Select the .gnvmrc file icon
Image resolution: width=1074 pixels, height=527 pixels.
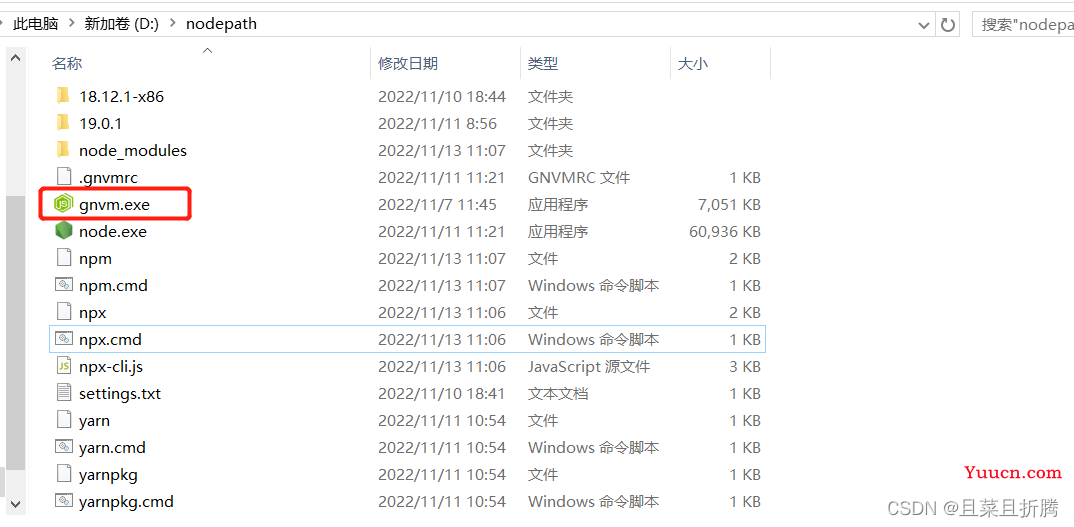point(64,177)
